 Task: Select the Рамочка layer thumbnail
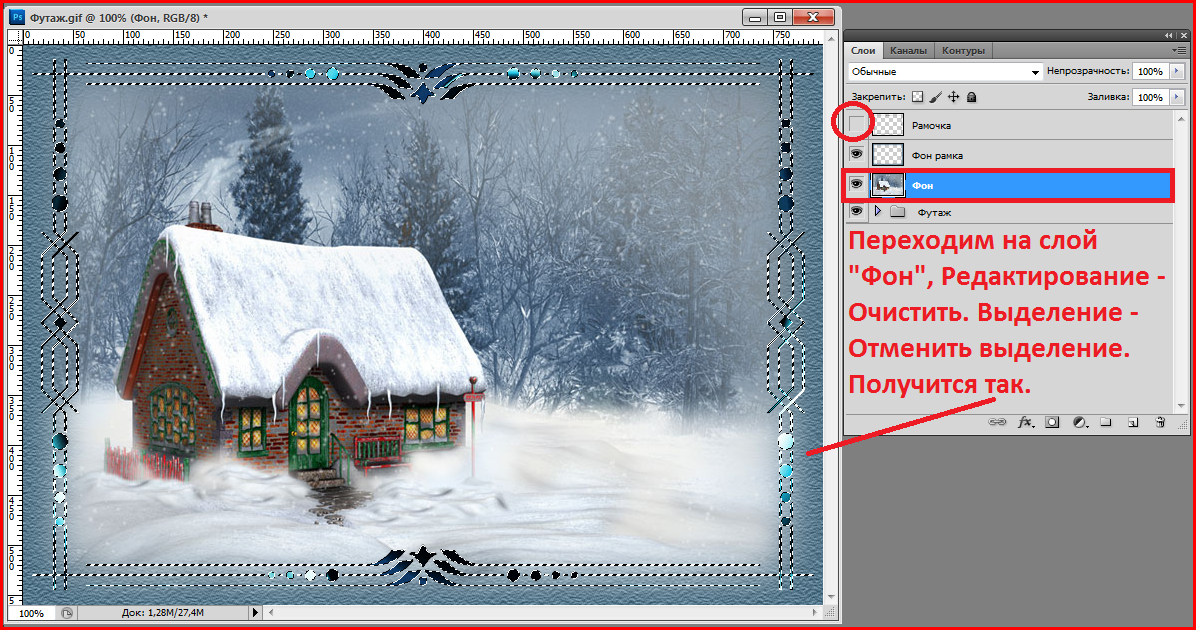pos(888,124)
